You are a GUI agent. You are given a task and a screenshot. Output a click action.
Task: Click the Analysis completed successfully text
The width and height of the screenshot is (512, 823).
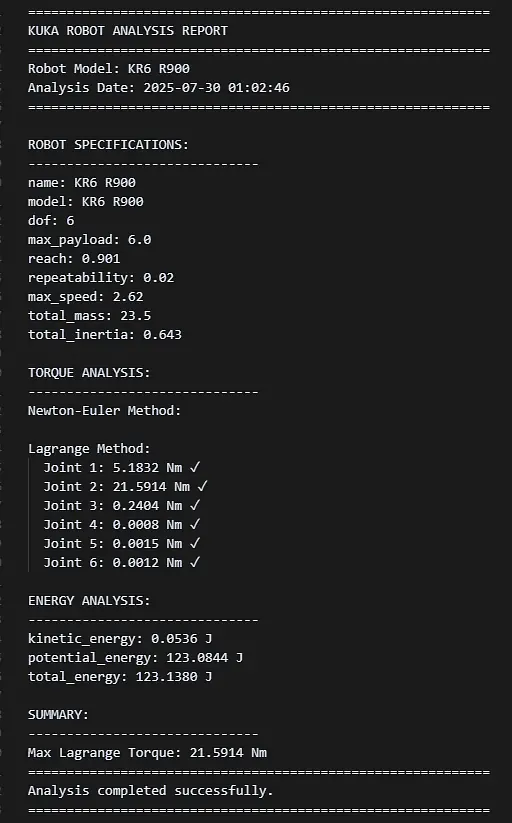tap(151, 790)
